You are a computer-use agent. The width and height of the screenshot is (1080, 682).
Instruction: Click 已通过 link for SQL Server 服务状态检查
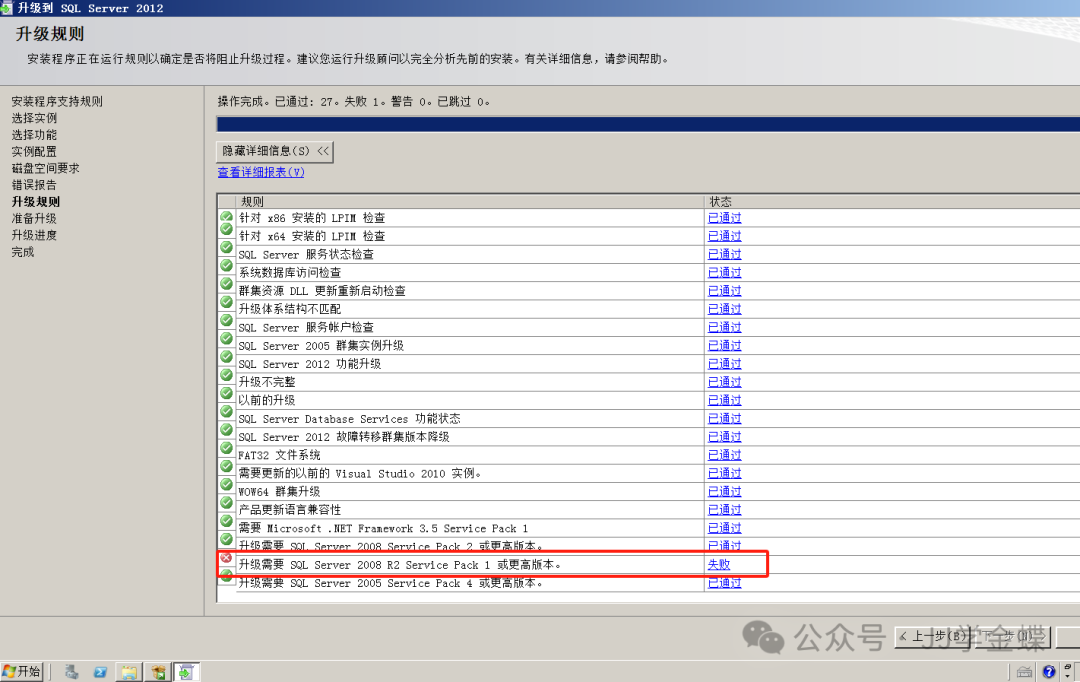coord(724,254)
